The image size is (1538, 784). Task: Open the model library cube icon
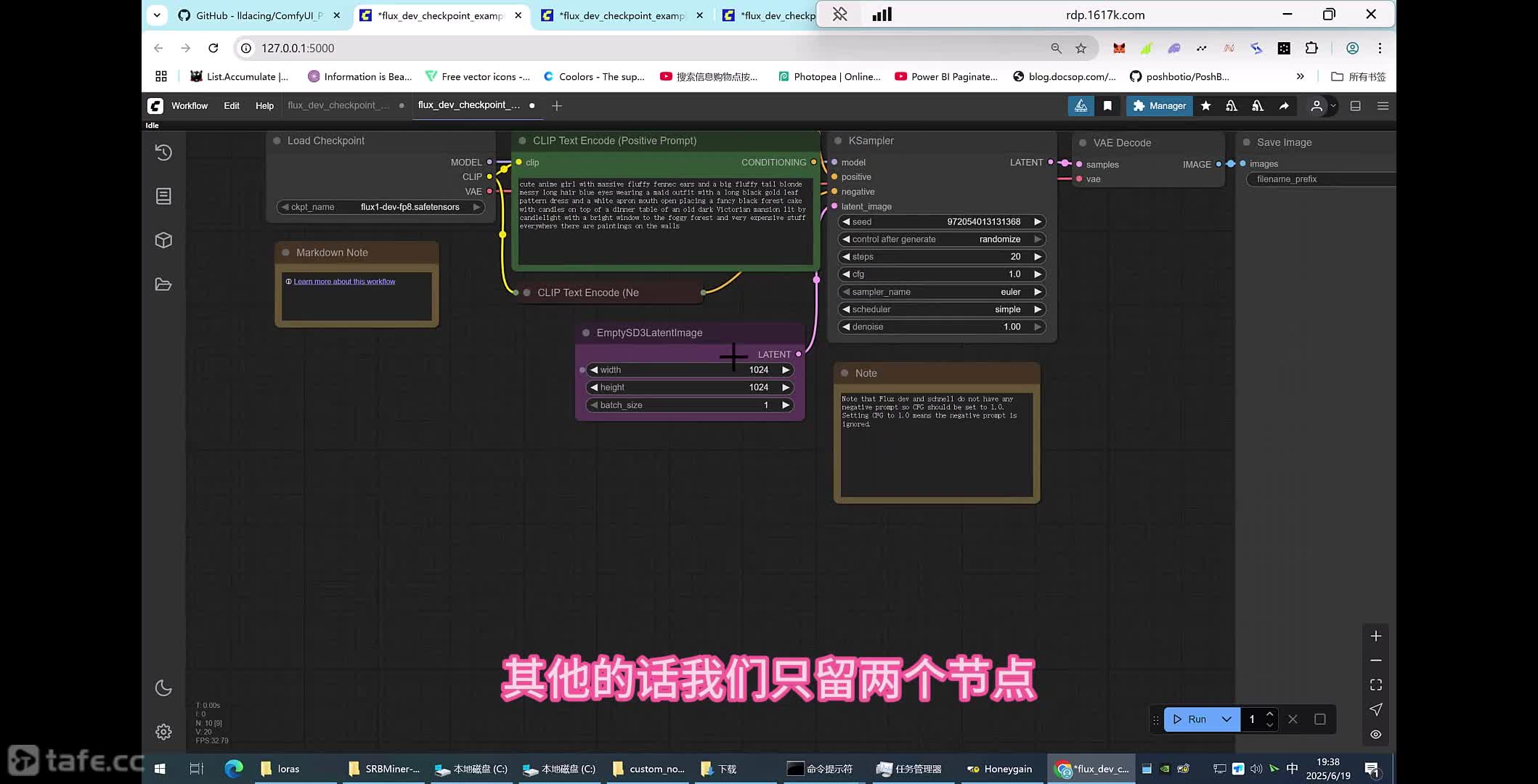coord(163,240)
